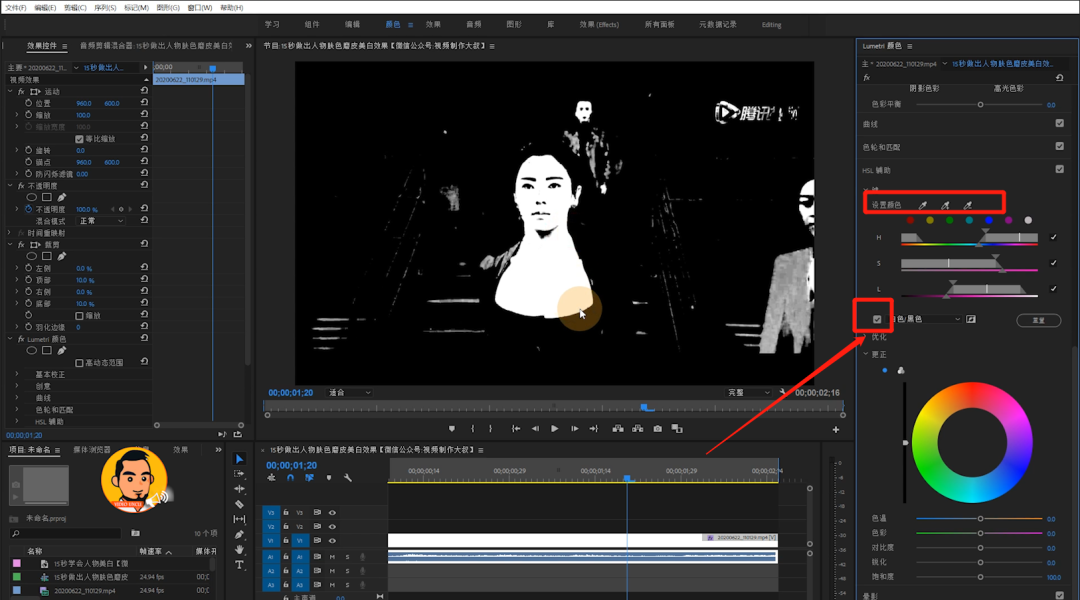The width and height of the screenshot is (1080, 600).
Task: Reset the Motion effect
Action: pyautogui.click(x=144, y=91)
